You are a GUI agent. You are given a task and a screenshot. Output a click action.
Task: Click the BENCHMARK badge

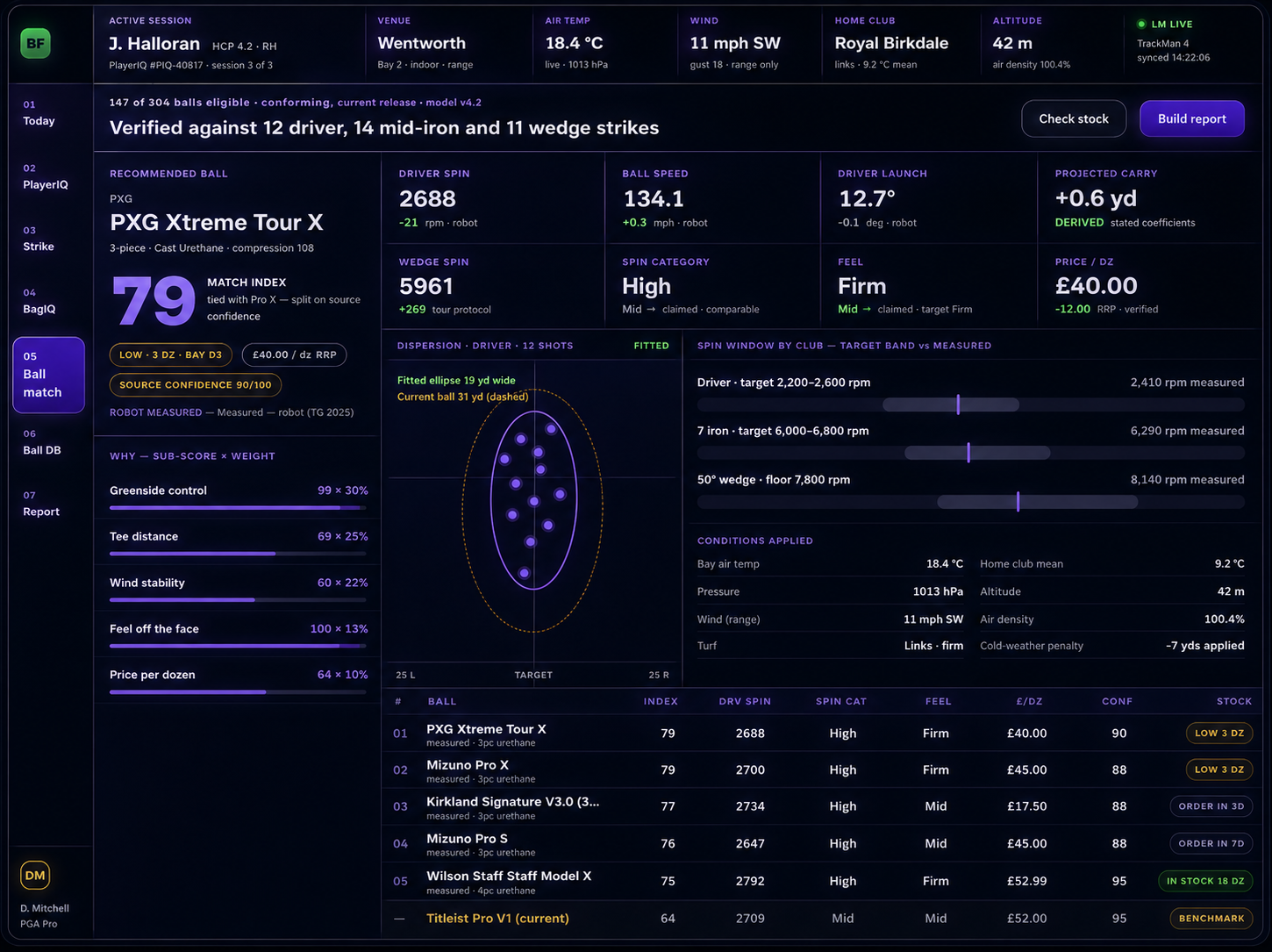coord(1211,919)
